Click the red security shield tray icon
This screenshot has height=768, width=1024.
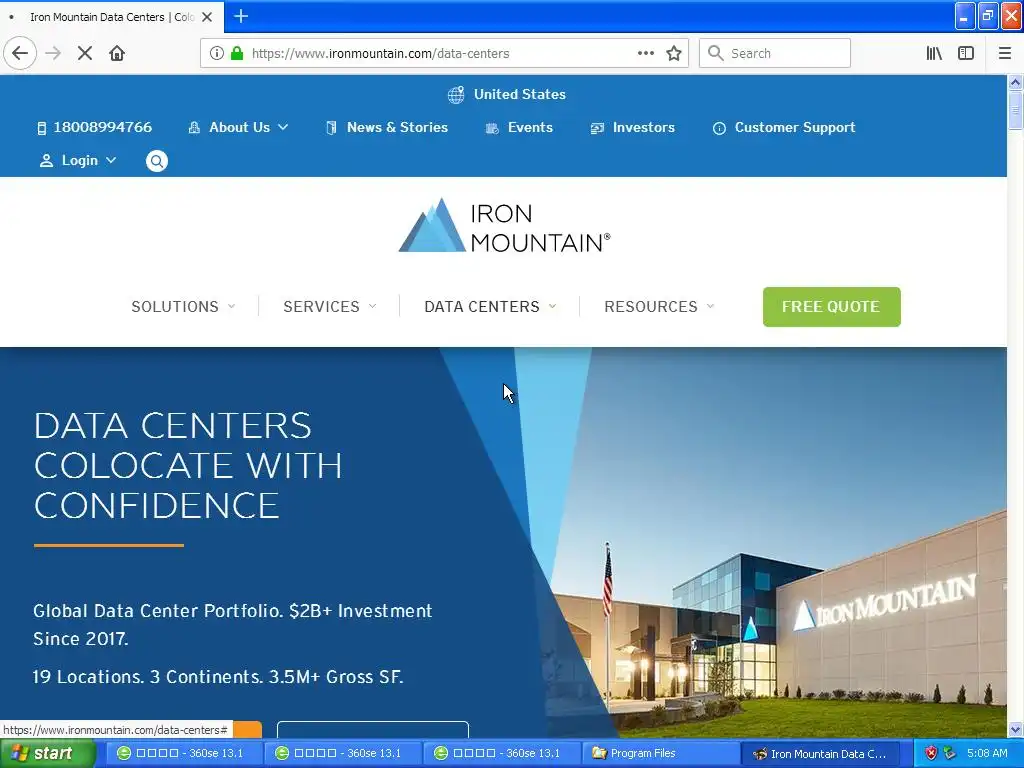(931, 753)
